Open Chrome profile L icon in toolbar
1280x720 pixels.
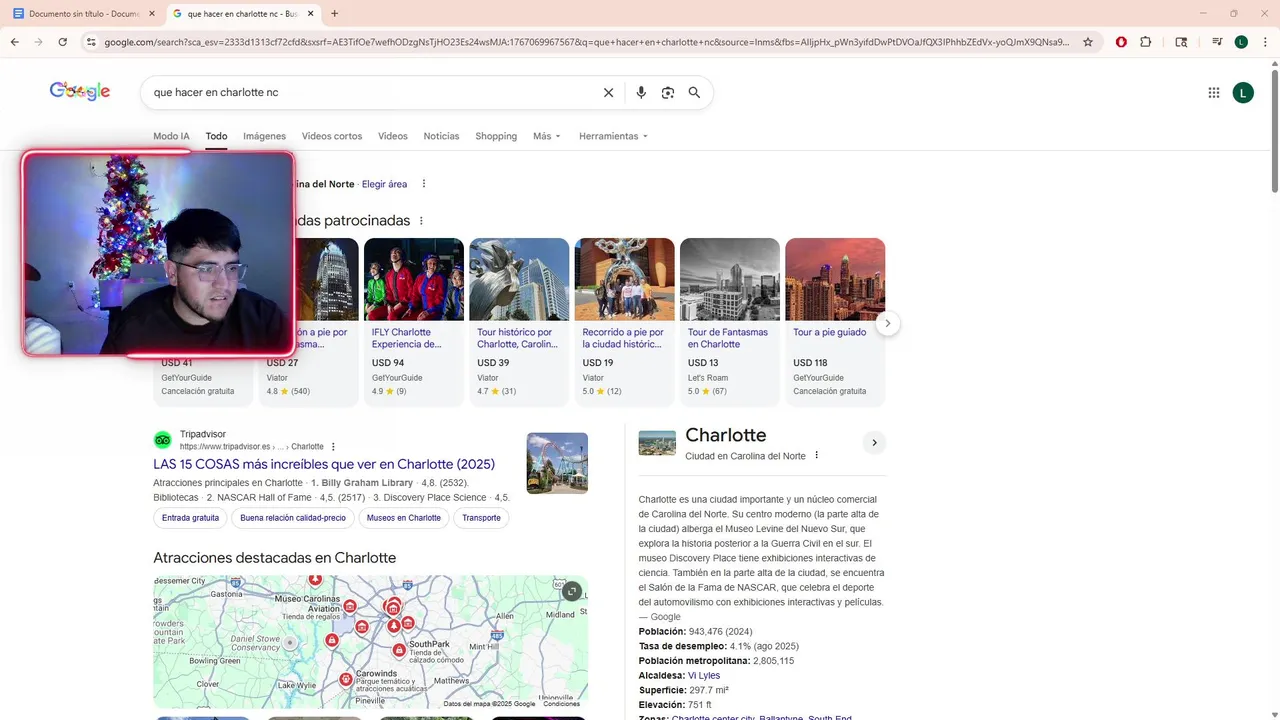[x=1241, y=42]
